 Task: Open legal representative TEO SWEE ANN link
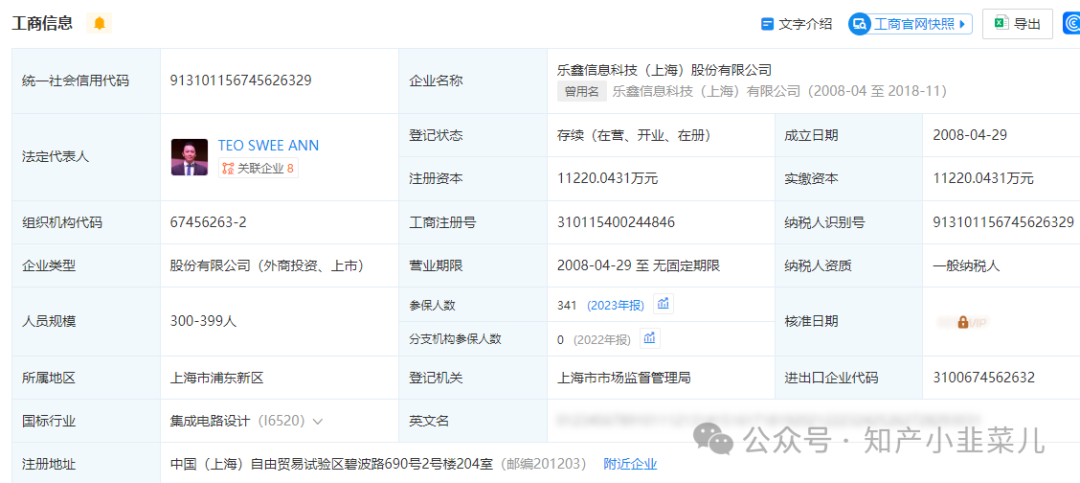click(269, 145)
